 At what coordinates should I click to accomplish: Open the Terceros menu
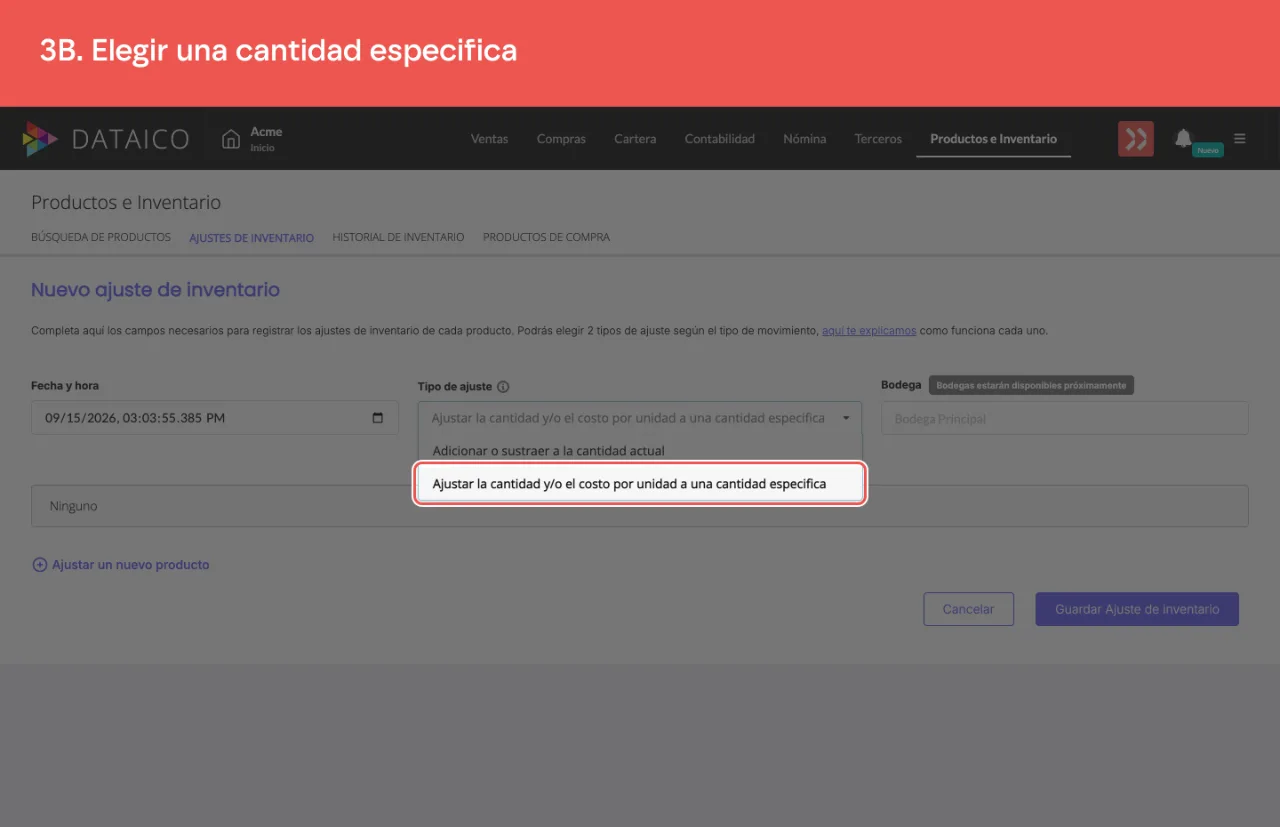click(x=878, y=139)
